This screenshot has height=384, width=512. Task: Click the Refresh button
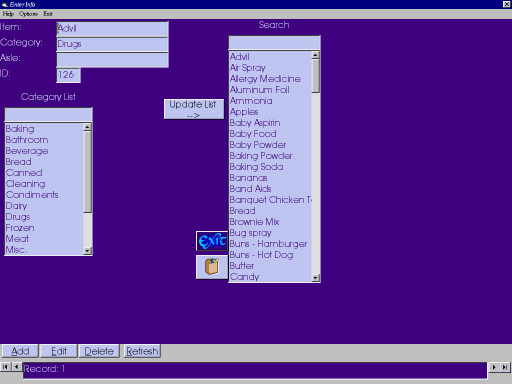142,351
